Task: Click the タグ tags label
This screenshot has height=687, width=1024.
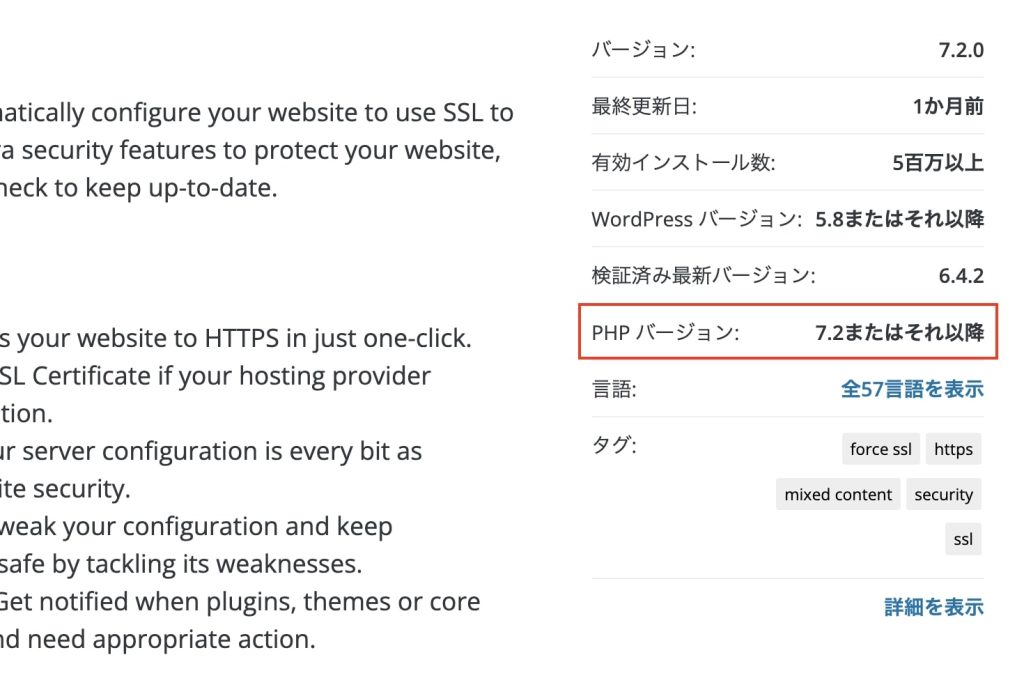Action: [613, 445]
